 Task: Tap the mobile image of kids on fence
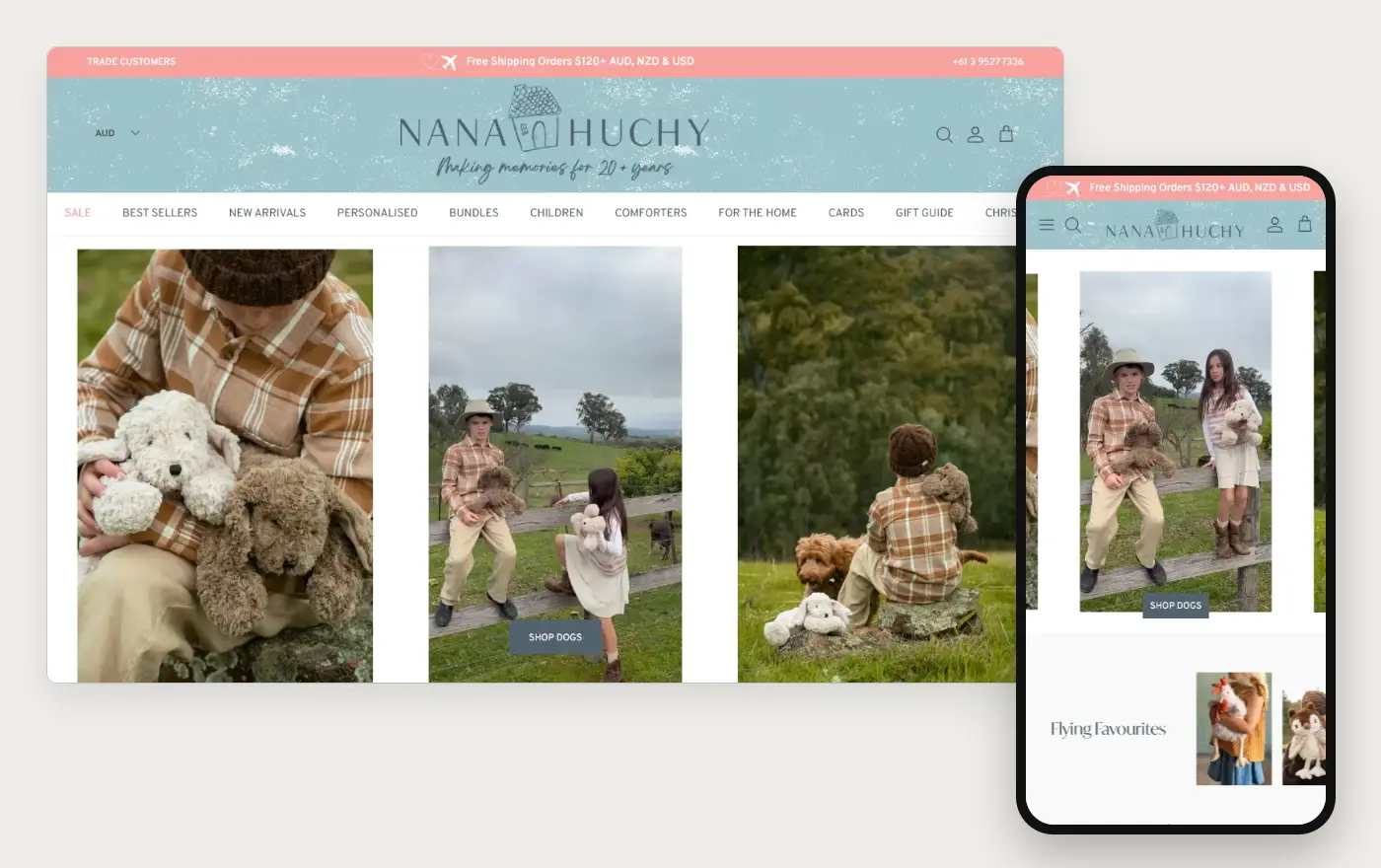click(x=1176, y=442)
